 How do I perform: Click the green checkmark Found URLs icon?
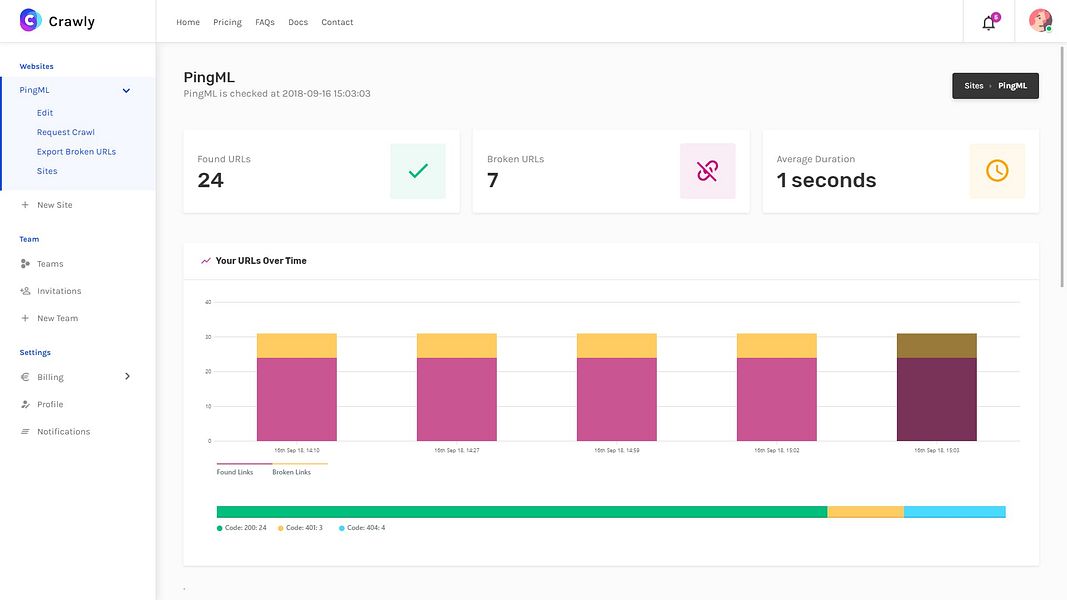[x=418, y=171]
